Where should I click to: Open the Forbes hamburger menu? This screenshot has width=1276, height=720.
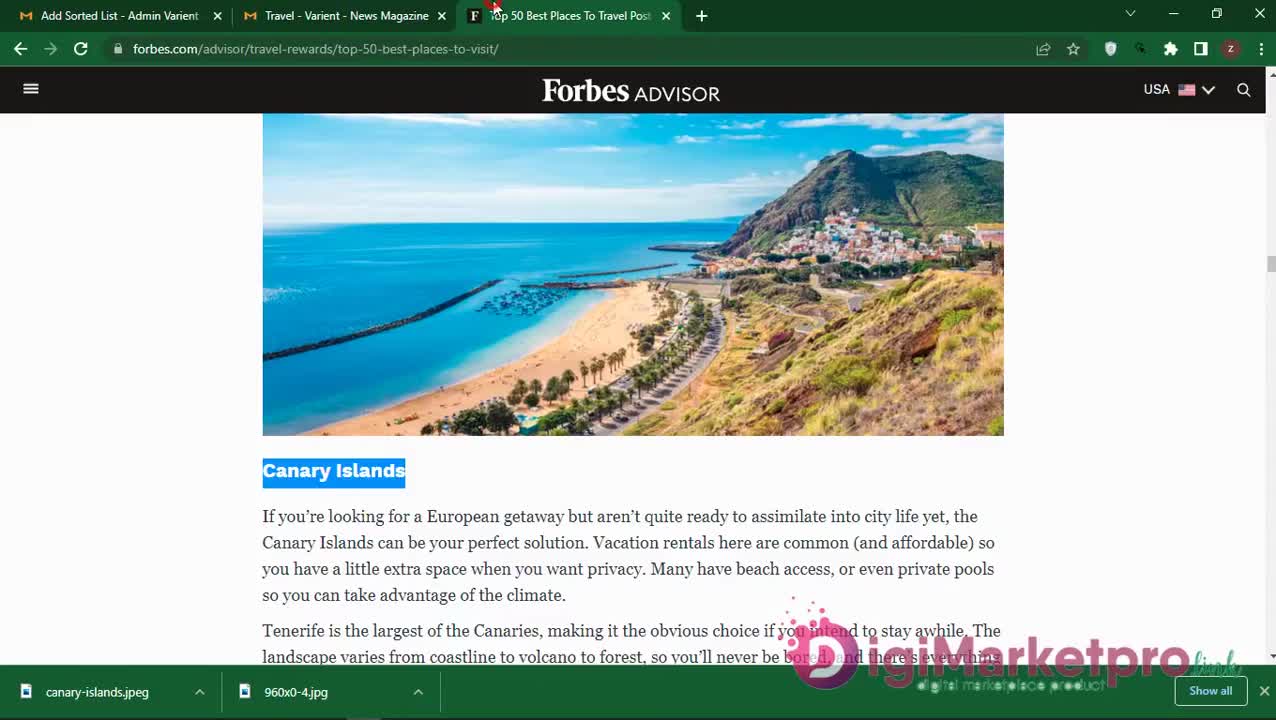click(31, 89)
